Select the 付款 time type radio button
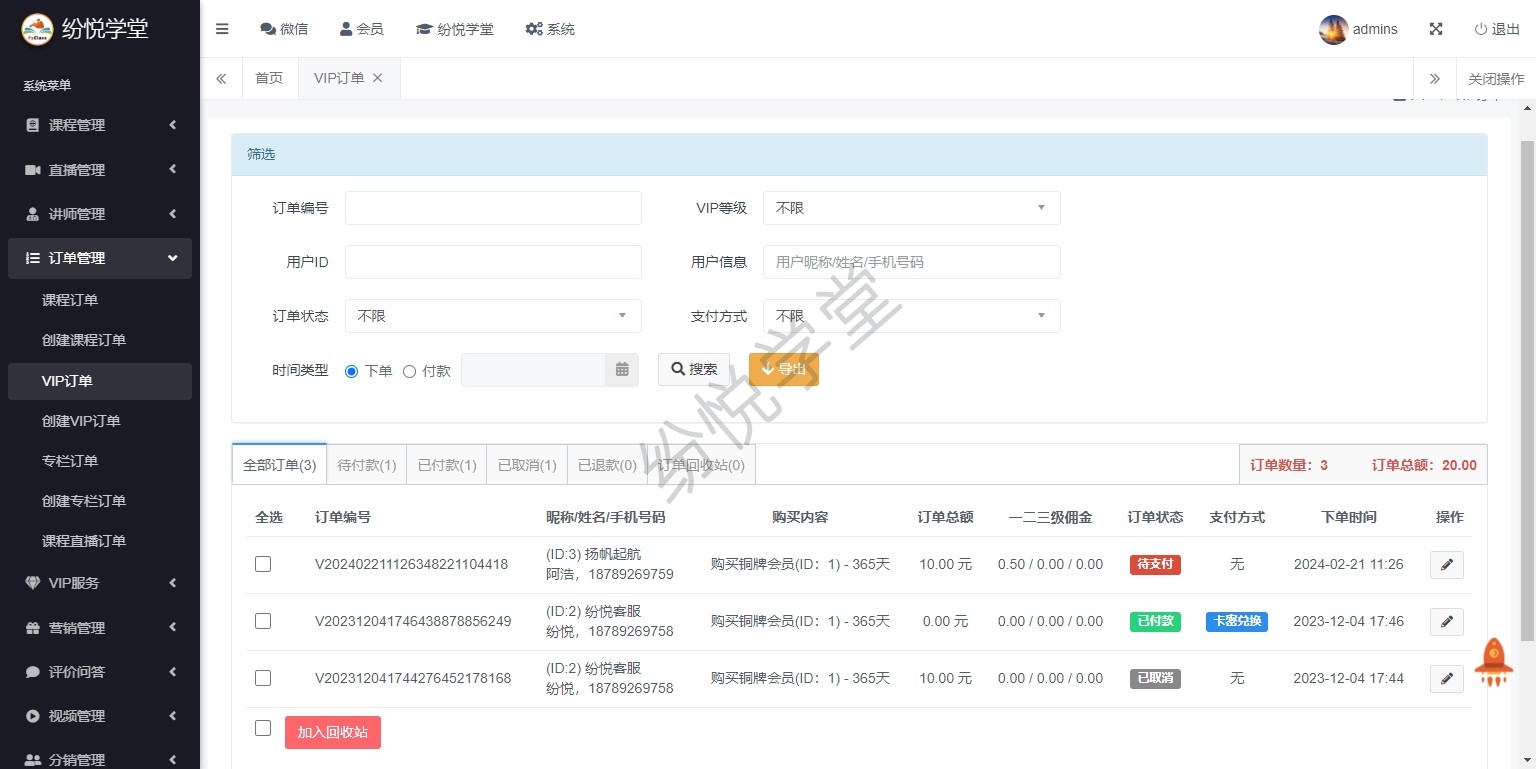 point(409,371)
